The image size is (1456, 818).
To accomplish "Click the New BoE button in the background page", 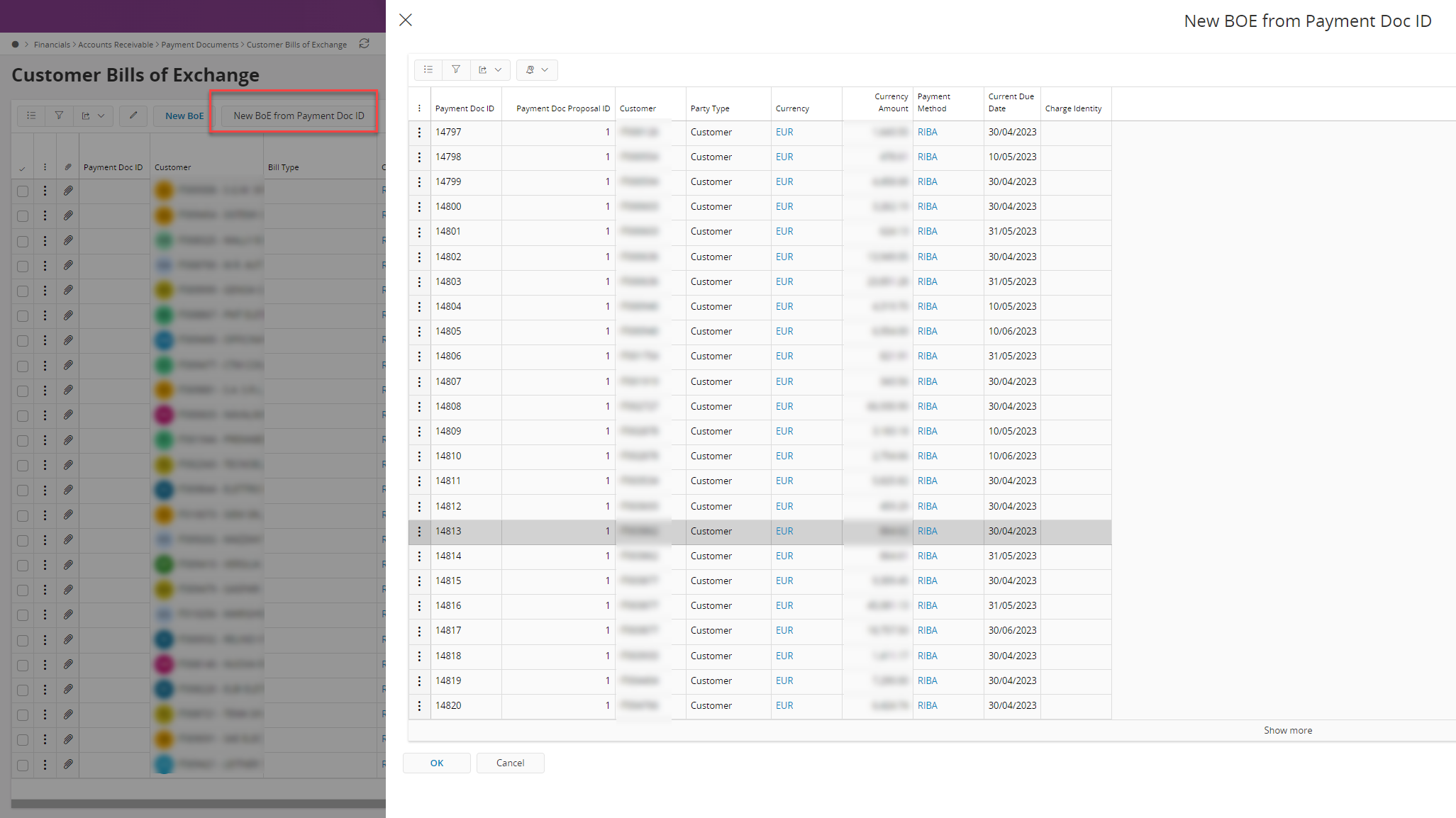I will 184,116.
